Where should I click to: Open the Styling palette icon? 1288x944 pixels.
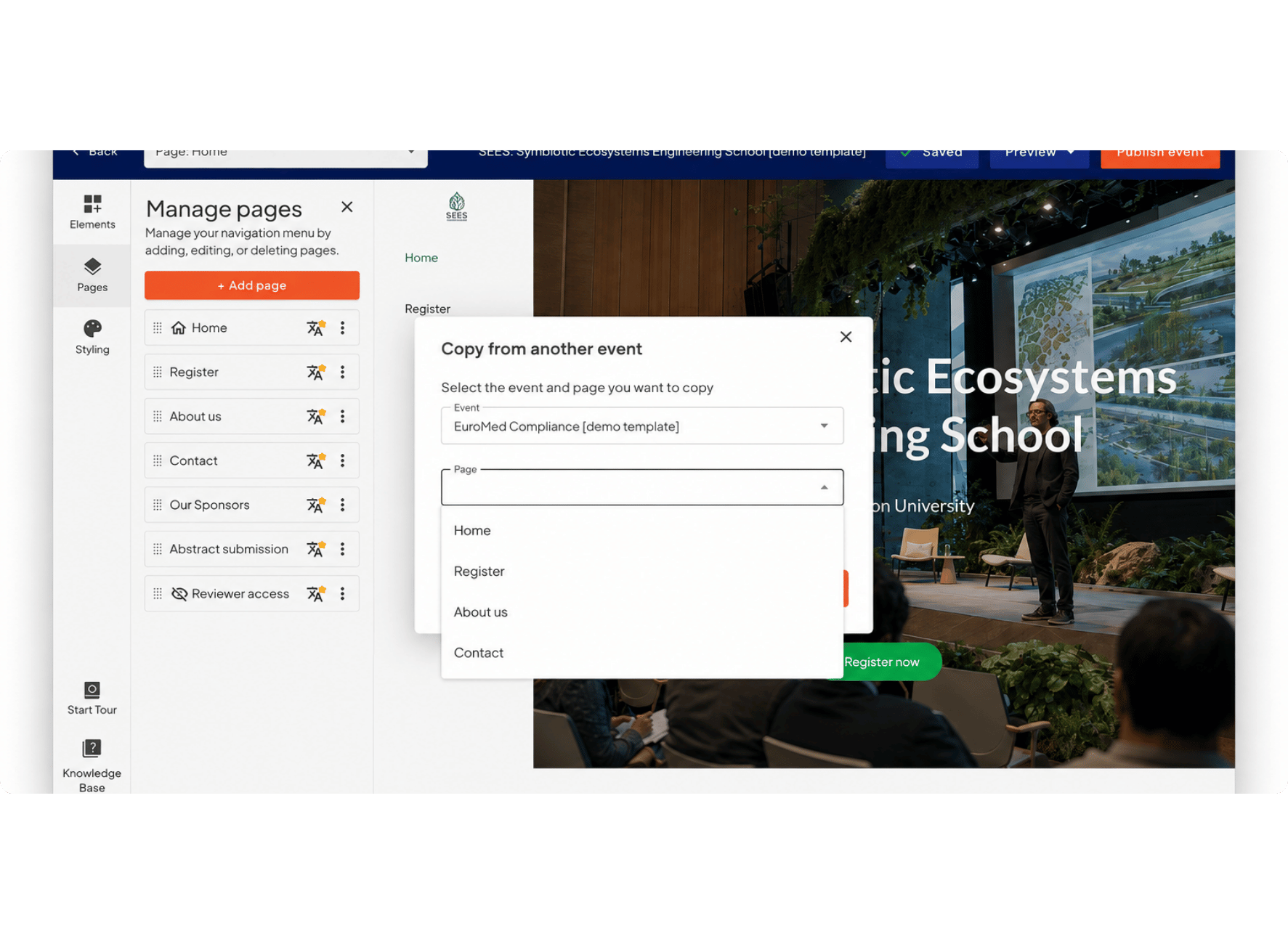point(92,329)
